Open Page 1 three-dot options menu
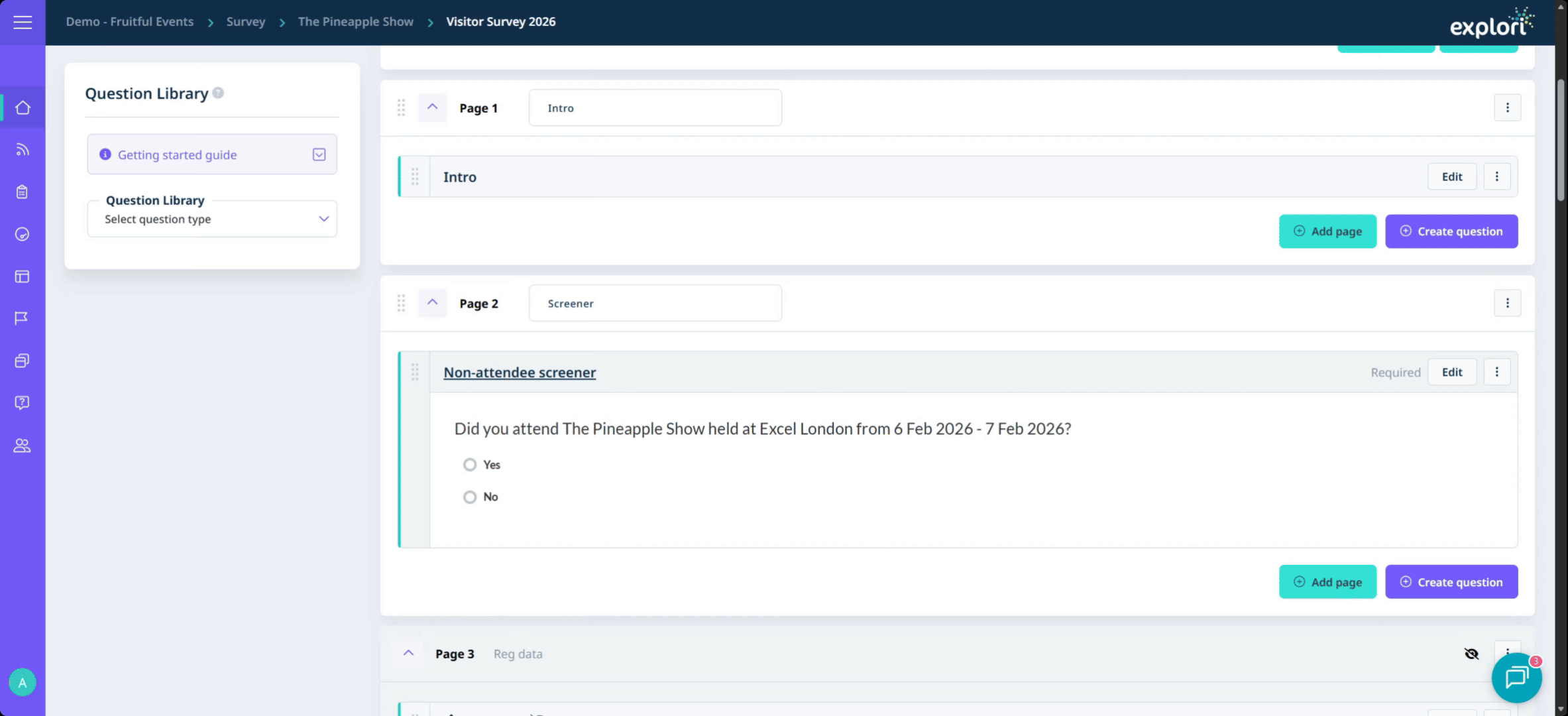1568x716 pixels. pyautogui.click(x=1507, y=107)
